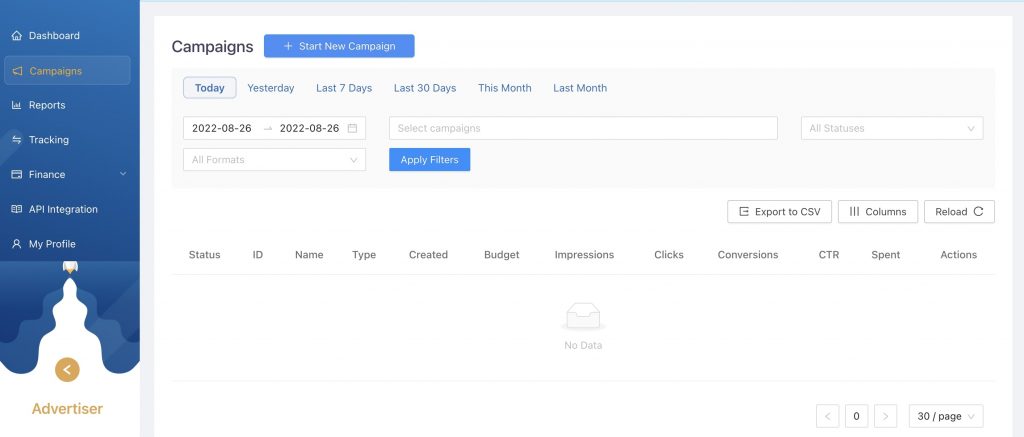Click Start New Campaign button
Image resolution: width=1024 pixels, height=437 pixels.
pyautogui.click(x=339, y=46)
